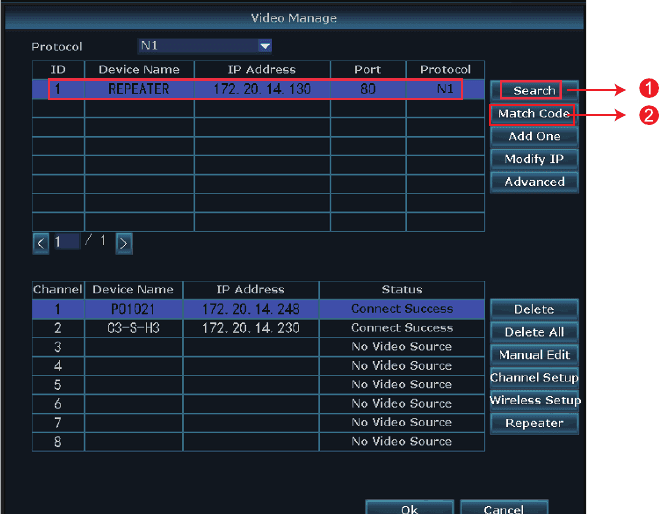Click the Modify IP button
659x514 pixels.
[534, 159]
